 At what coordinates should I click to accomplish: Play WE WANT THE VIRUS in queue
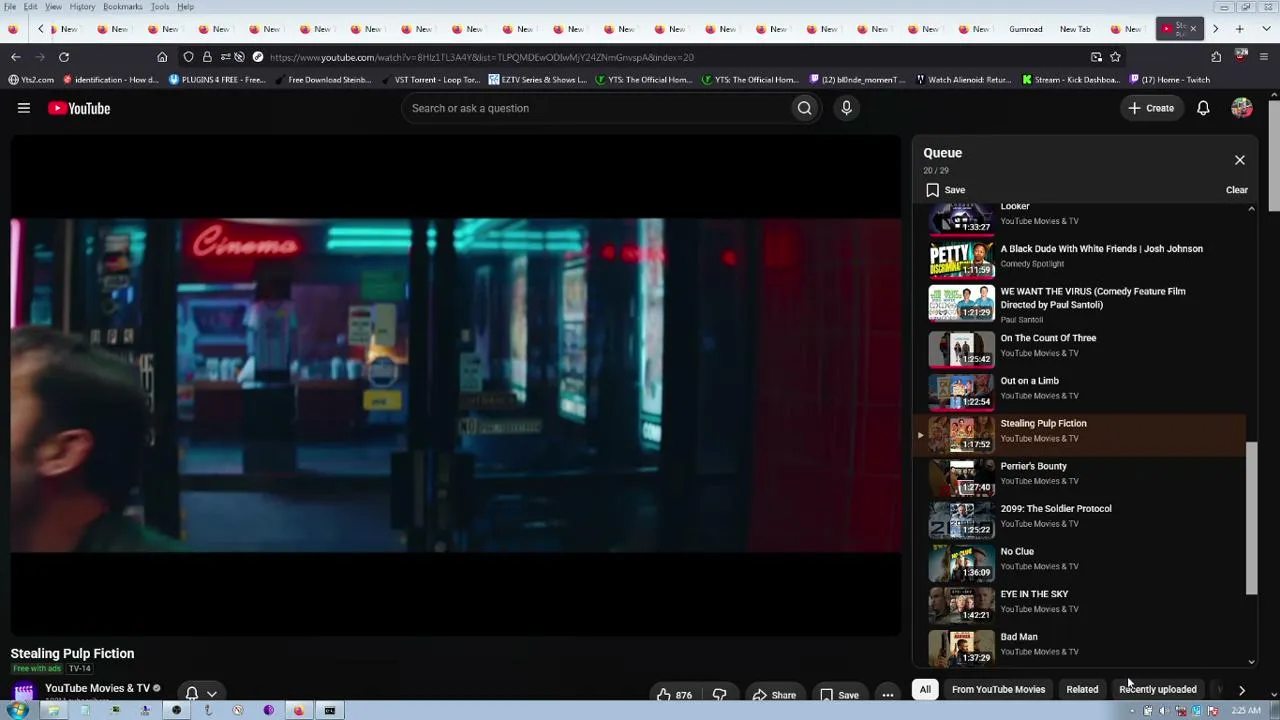[1080, 304]
